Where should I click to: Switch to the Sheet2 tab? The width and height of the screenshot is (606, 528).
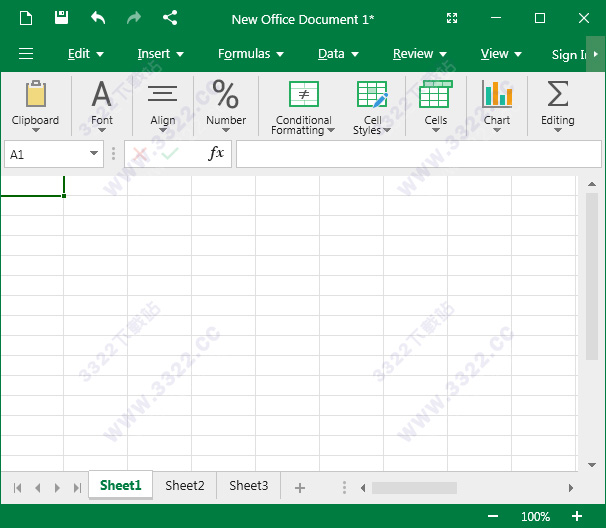click(185, 486)
